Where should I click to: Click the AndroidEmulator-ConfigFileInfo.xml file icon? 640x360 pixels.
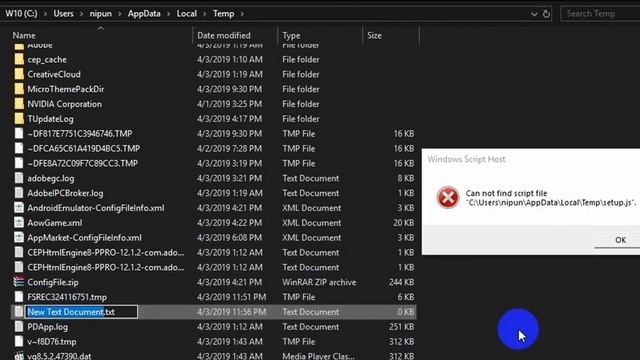click(19, 208)
